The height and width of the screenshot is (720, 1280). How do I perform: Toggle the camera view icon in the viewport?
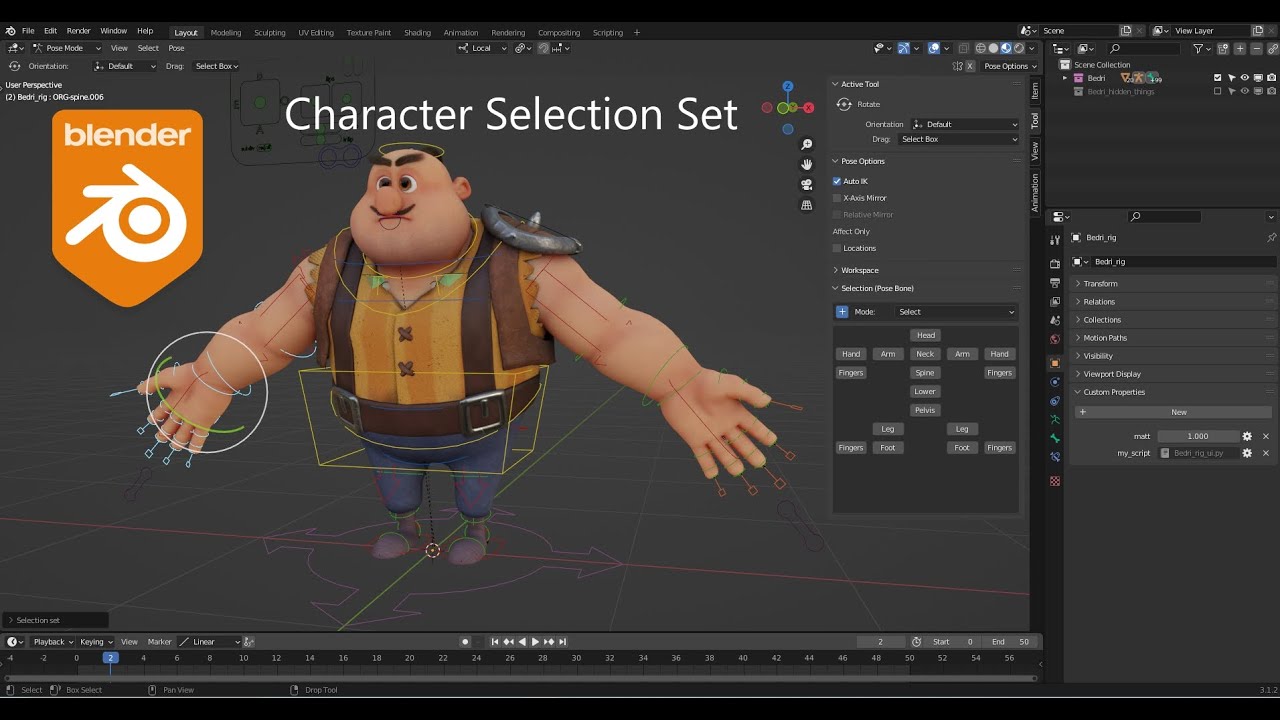pos(807,185)
